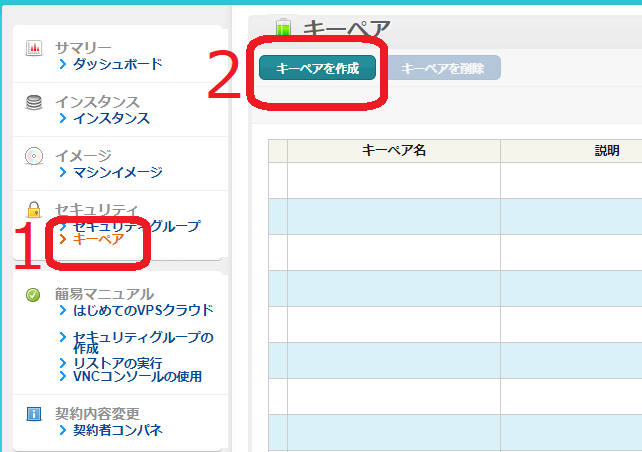Click the Security padlock icon

34,209
